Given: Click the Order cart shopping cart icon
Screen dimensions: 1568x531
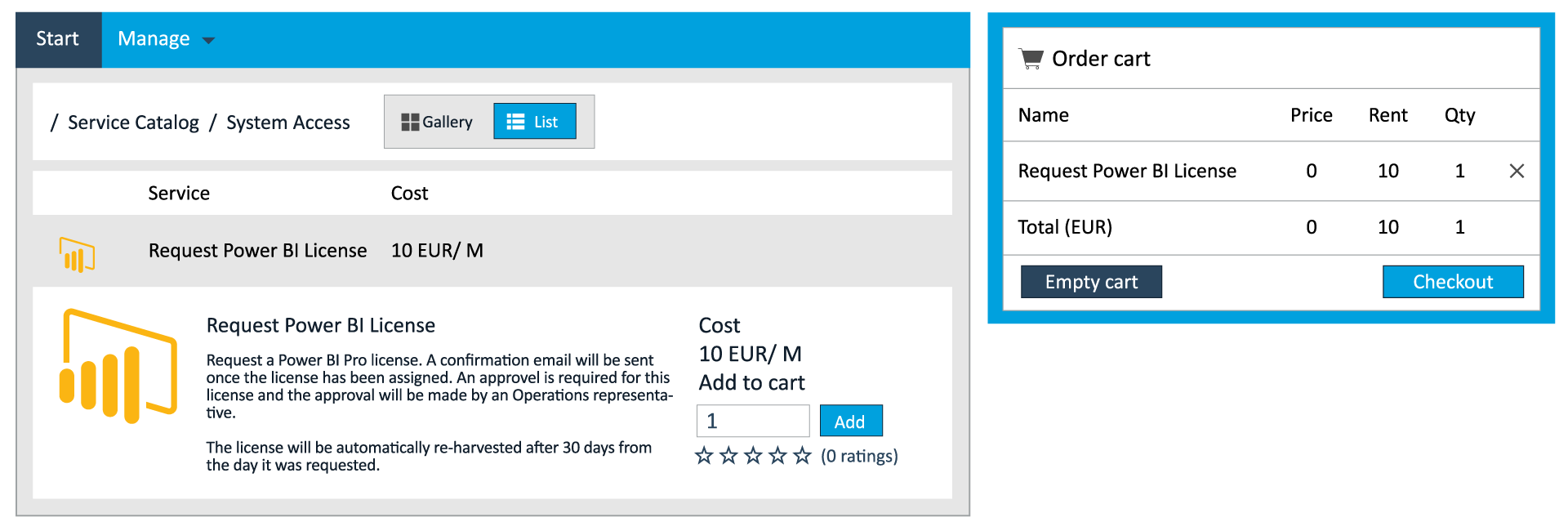Looking at the screenshot, I should (1031, 59).
